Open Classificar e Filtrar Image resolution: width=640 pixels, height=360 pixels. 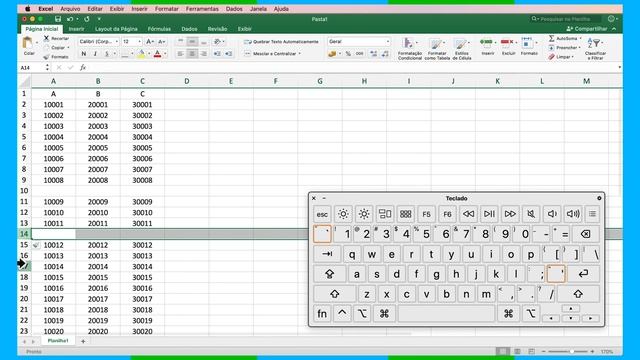pos(596,48)
